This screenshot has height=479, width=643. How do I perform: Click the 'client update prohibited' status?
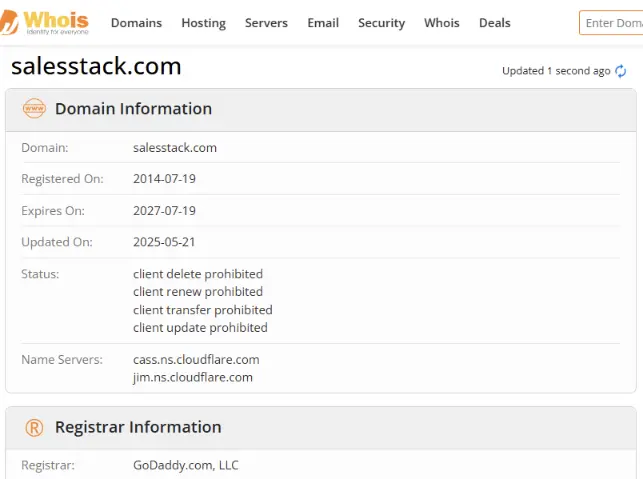[x=200, y=328]
